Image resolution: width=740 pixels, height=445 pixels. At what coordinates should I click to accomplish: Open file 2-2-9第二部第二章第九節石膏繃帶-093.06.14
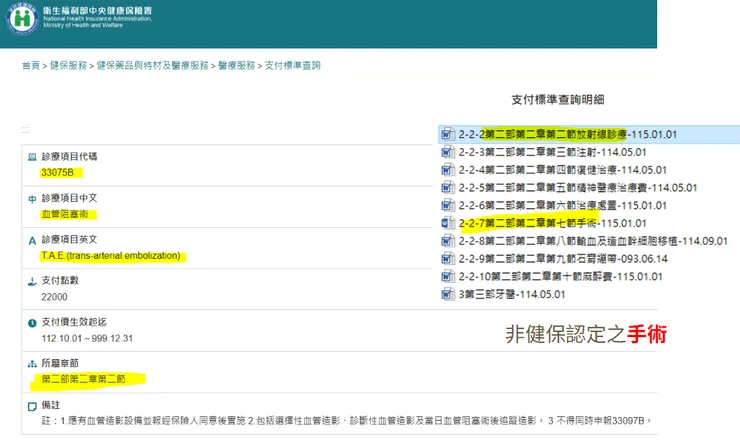coord(563,259)
